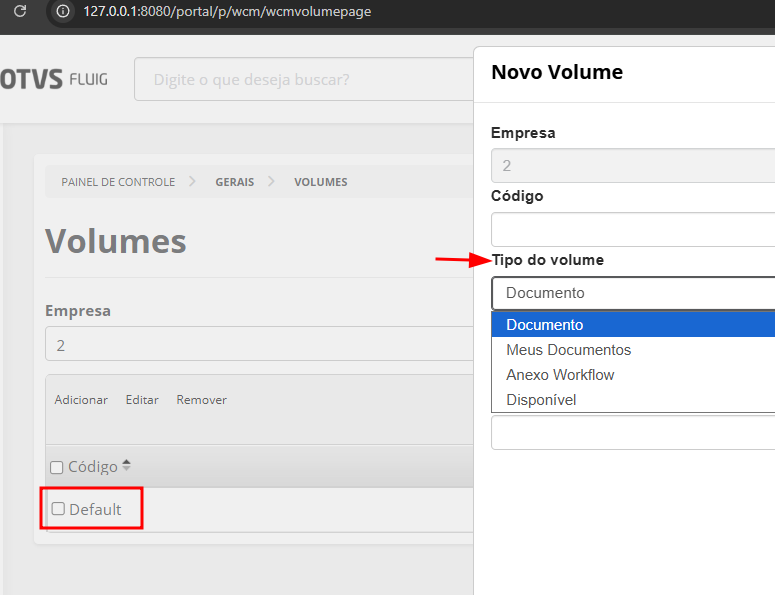Click the Código field in Novo Volume

[632, 229]
